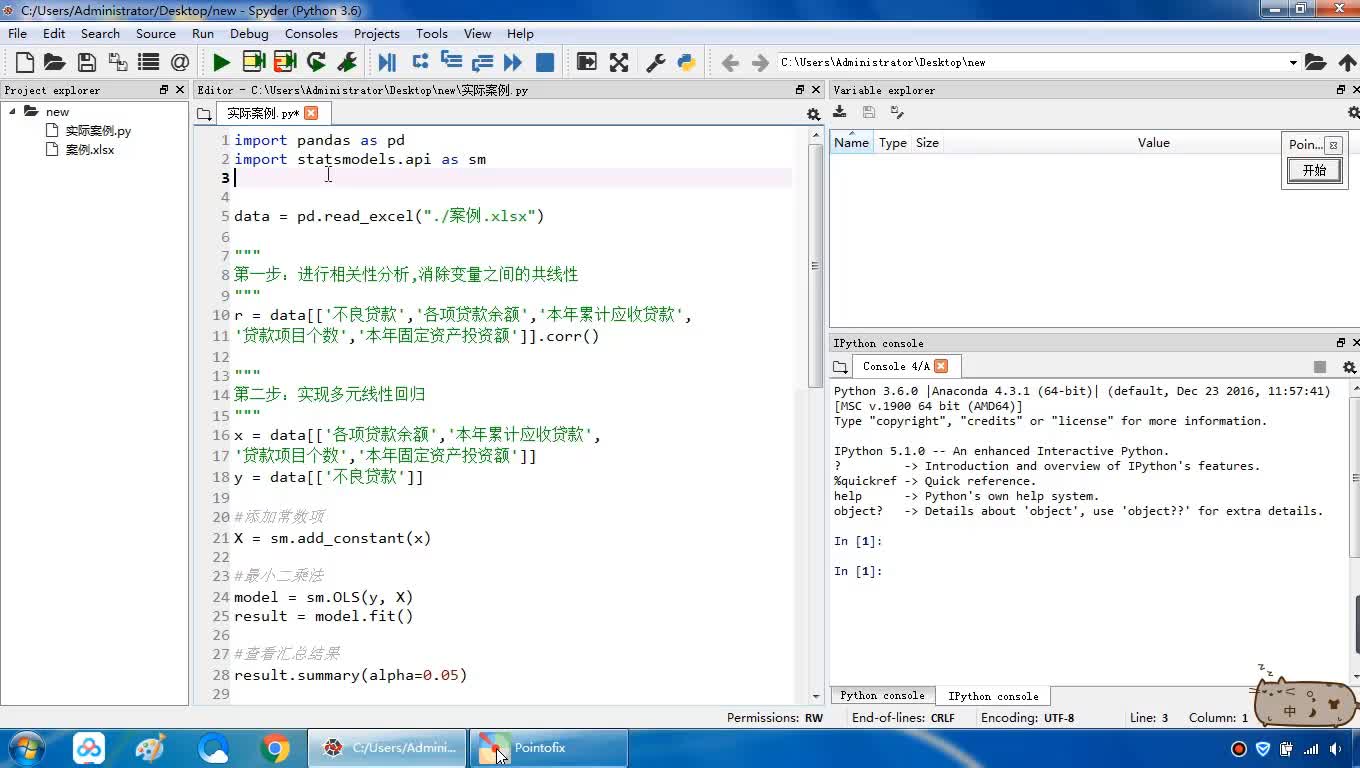
Task: Click the 开始 button in Pointofix
Action: 1313,171
